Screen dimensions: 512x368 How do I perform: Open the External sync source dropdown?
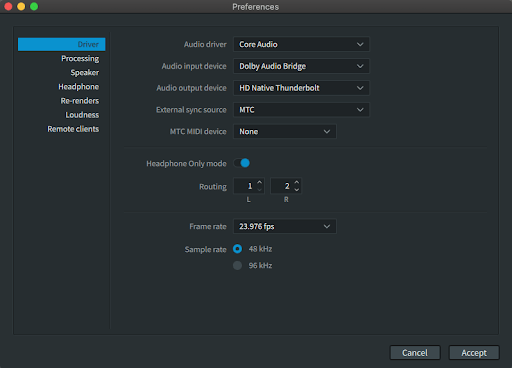pyautogui.click(x=301, y=110)
